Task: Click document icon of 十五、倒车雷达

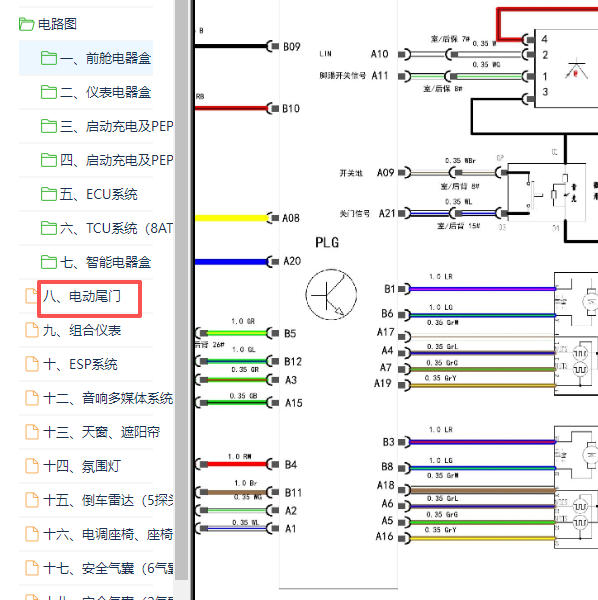Action: [x=32, y=500]
